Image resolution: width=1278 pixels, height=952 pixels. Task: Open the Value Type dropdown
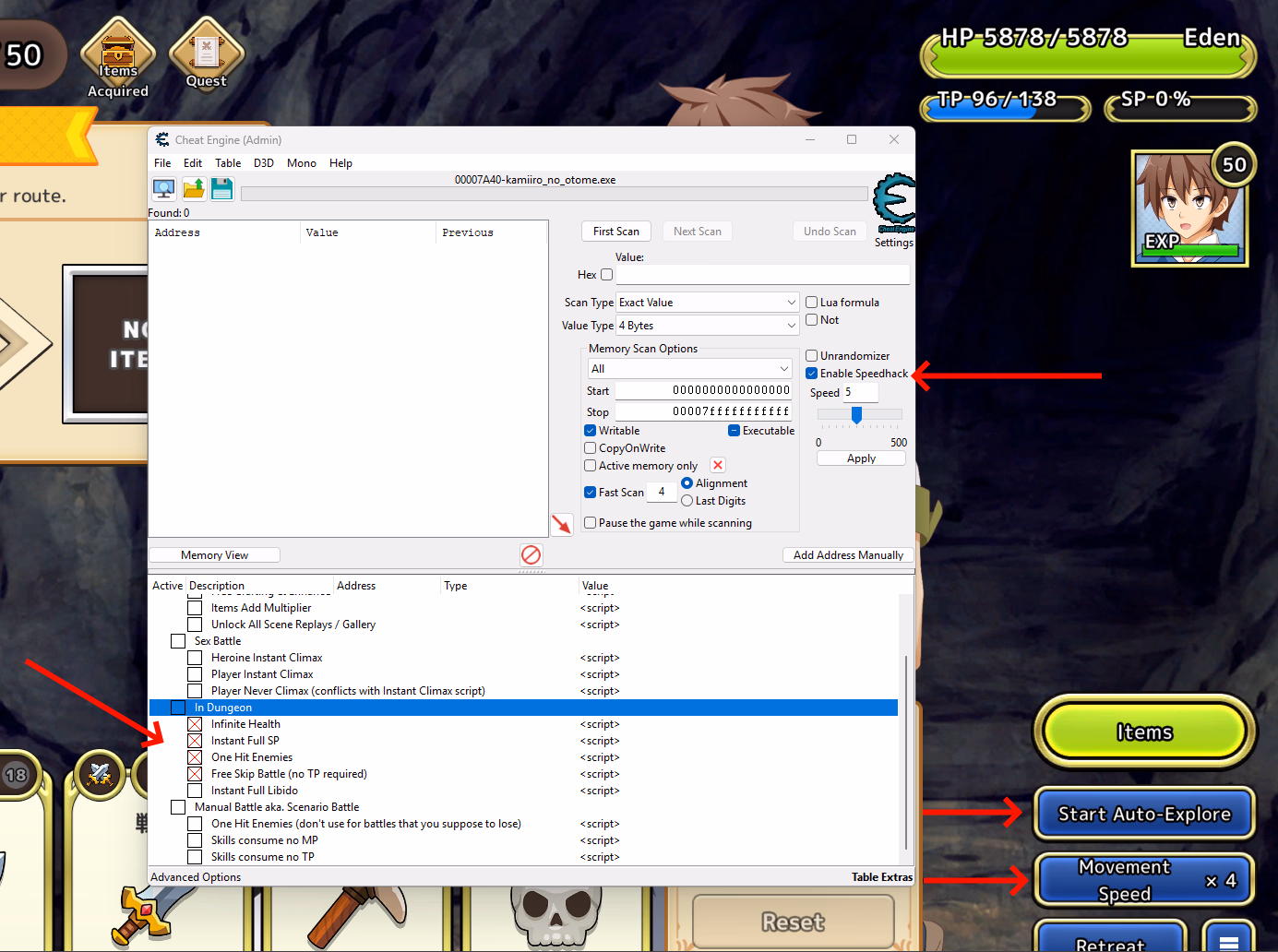pyautogui.click(x=707, y=326)
